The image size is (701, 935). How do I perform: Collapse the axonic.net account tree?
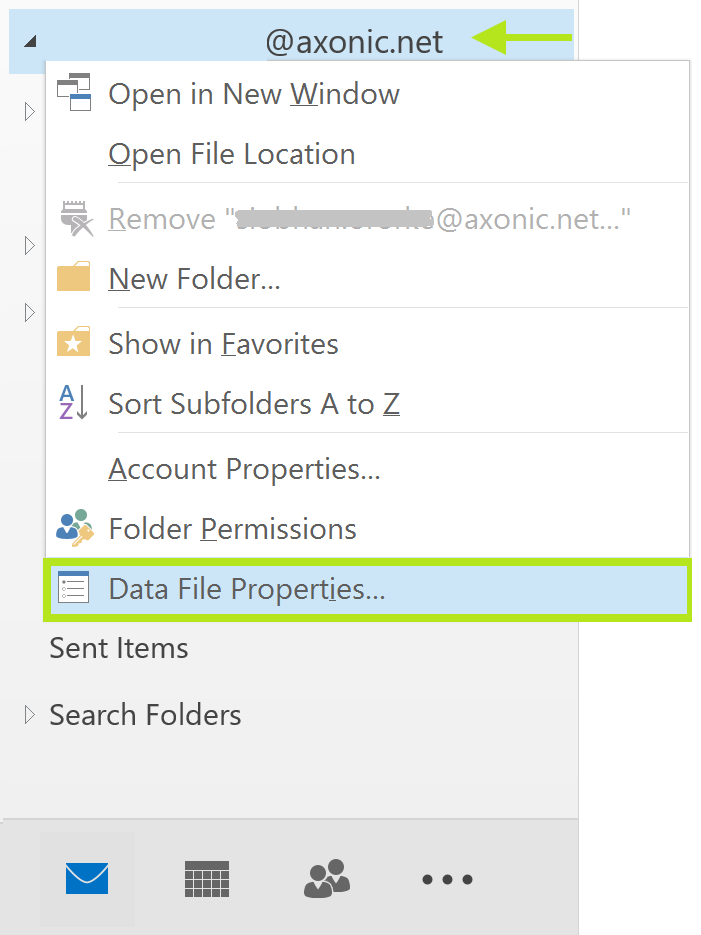[x=30, y=42]
